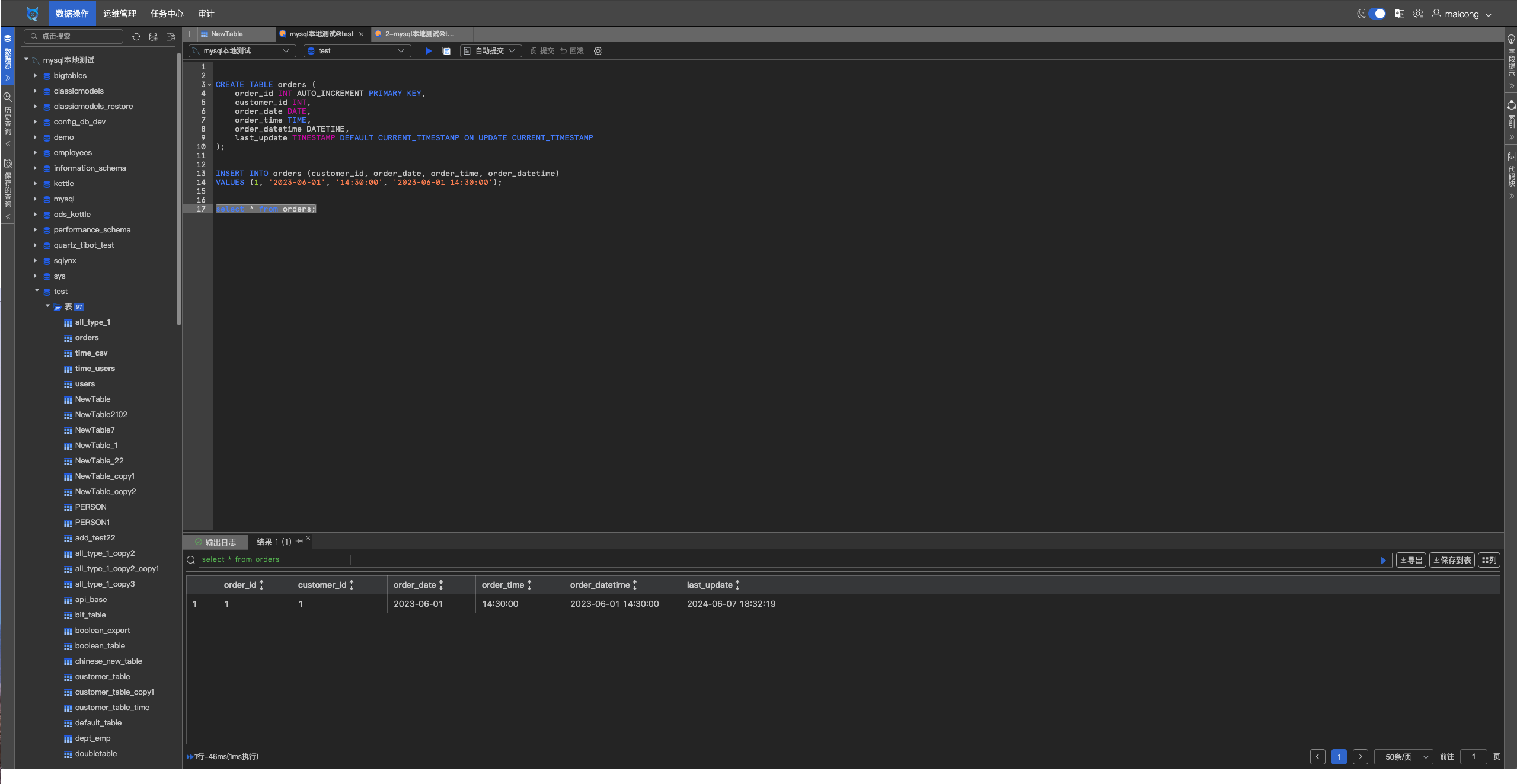The image size is (1517, 784).
Task: Open editor settings gear icon
Action: pos(598,51)
